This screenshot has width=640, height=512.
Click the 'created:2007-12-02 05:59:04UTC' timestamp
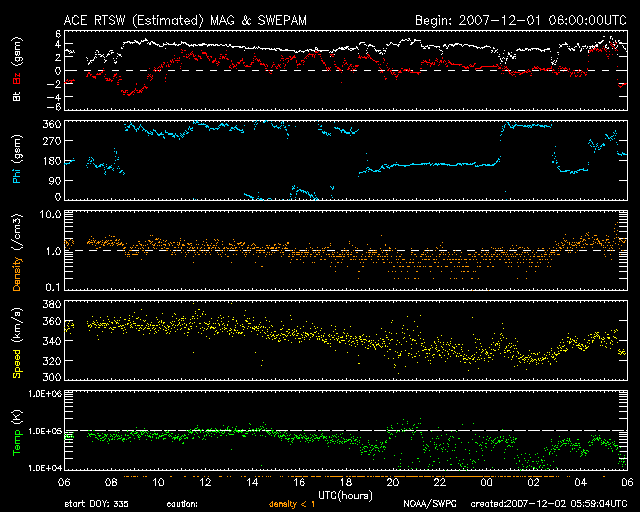point(549,504)
